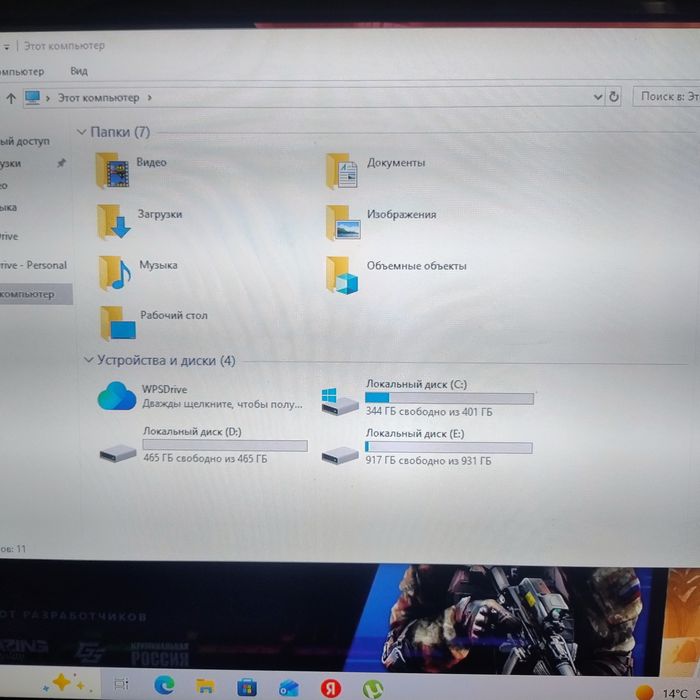Click the refresh icon in address bar
The height and width of the screenshot is (700, 700).
[x=614, y=96]
